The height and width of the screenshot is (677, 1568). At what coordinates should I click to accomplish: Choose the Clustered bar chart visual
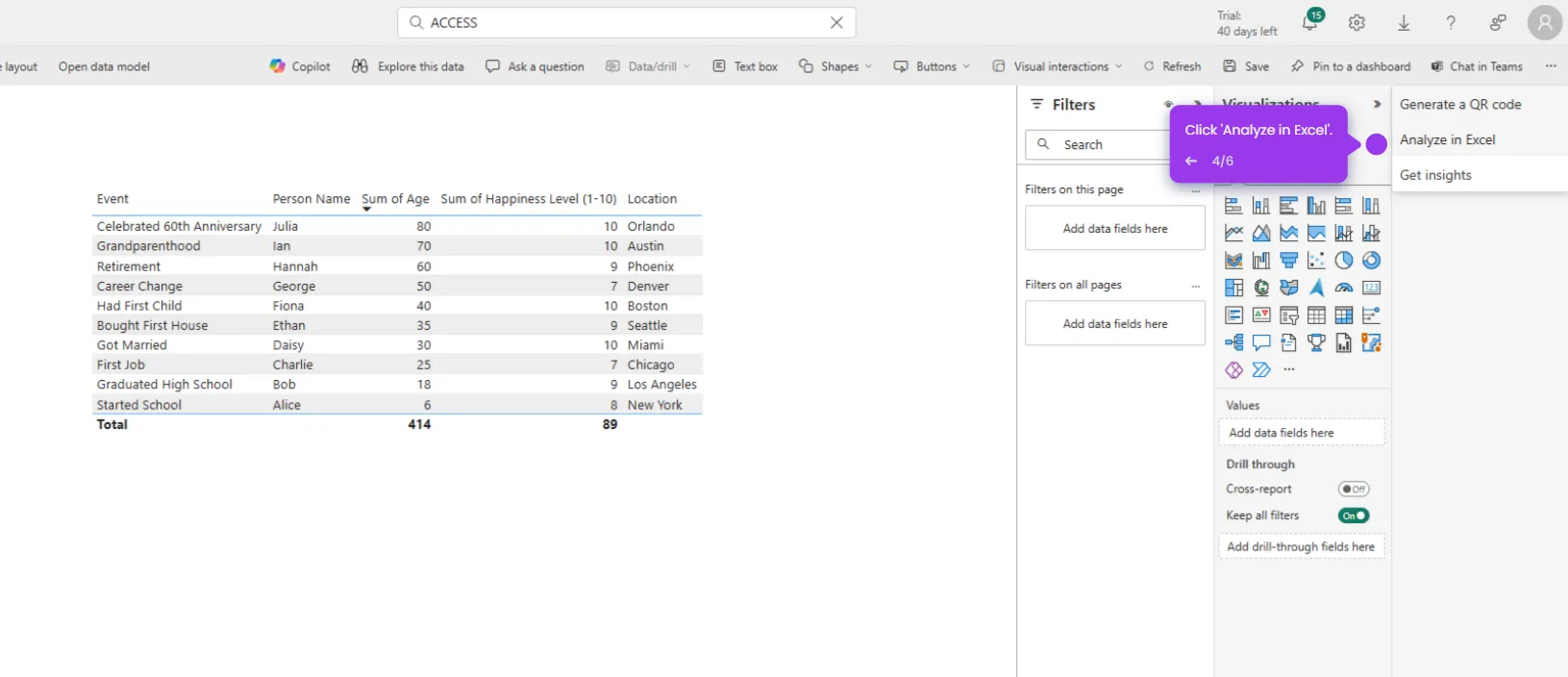[1288, 206]
